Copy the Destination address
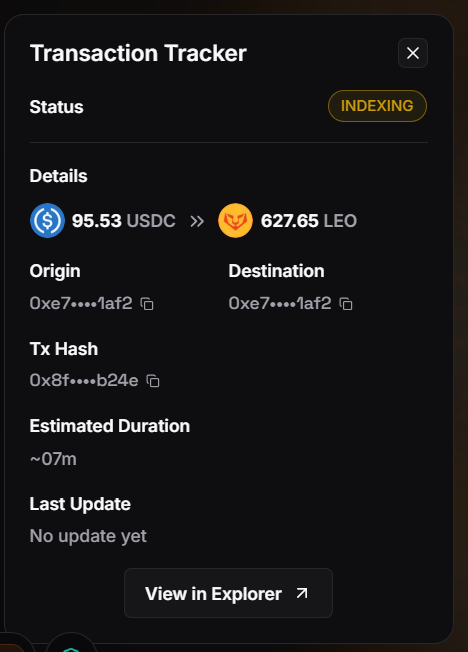This screenshot has width=468, height=652. pyautogui.click(x=346, y=304)
